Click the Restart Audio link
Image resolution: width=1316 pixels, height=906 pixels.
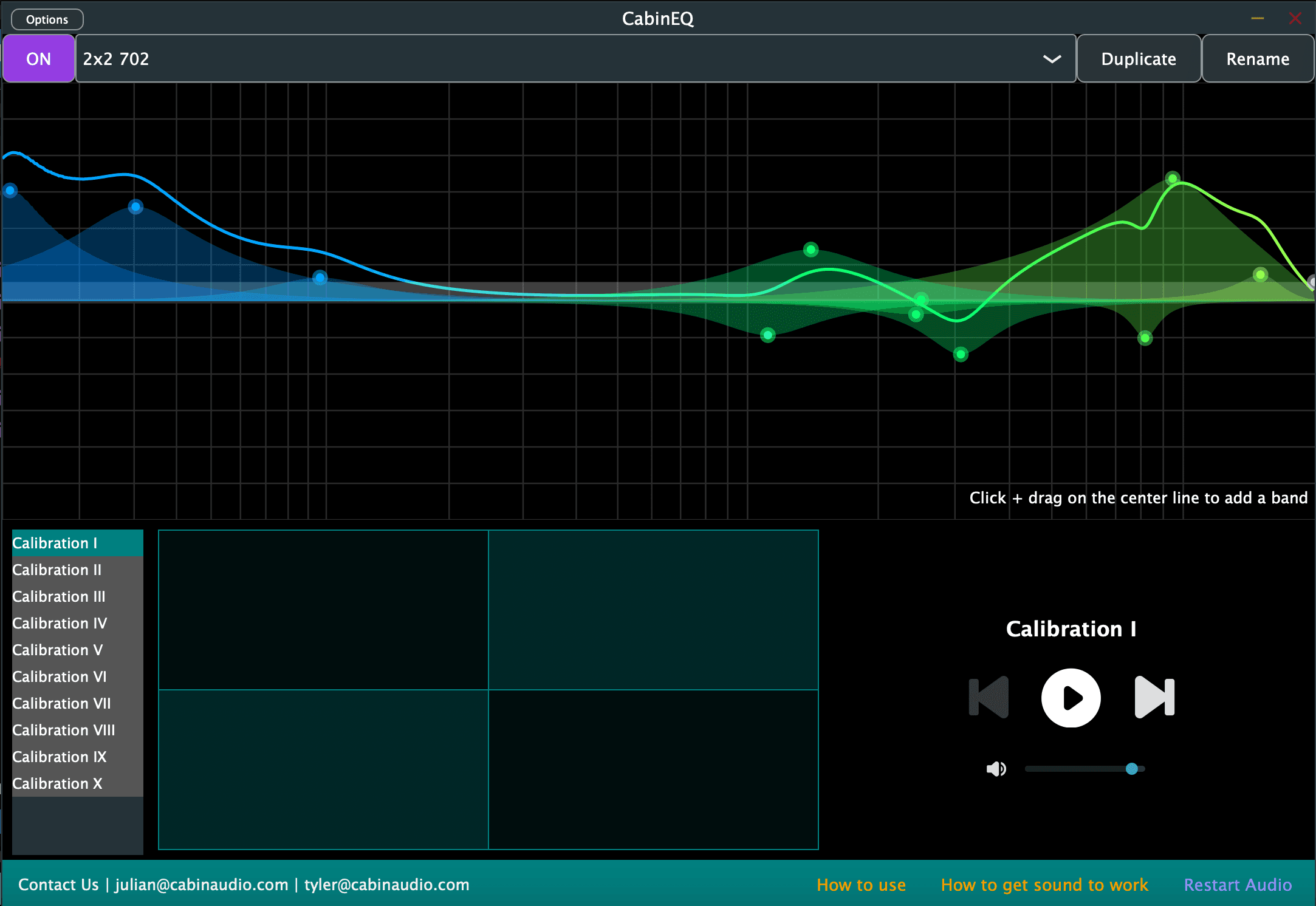[1238, 885]
